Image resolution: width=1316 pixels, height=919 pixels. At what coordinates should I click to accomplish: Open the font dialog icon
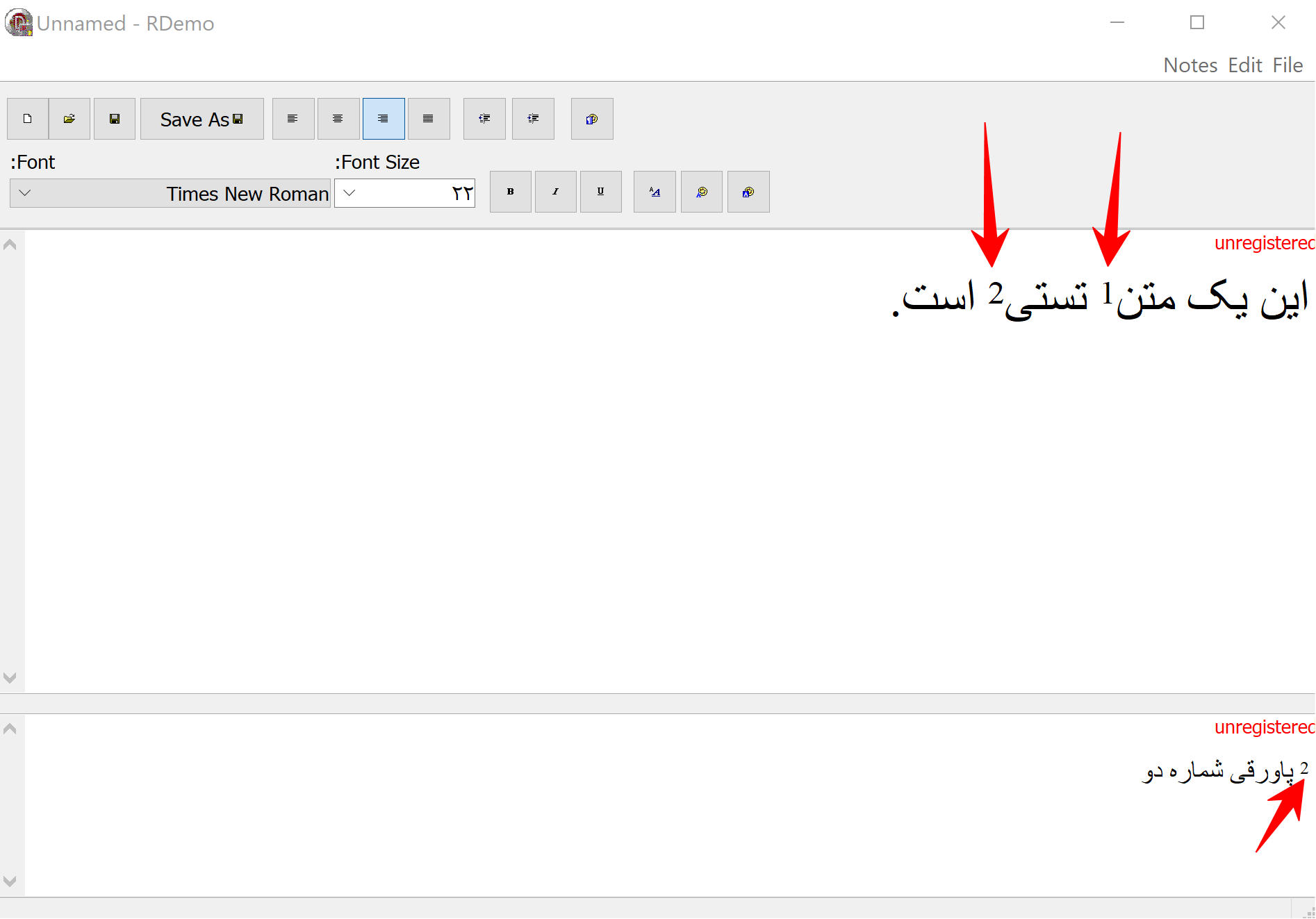click(x=655, y=192)
